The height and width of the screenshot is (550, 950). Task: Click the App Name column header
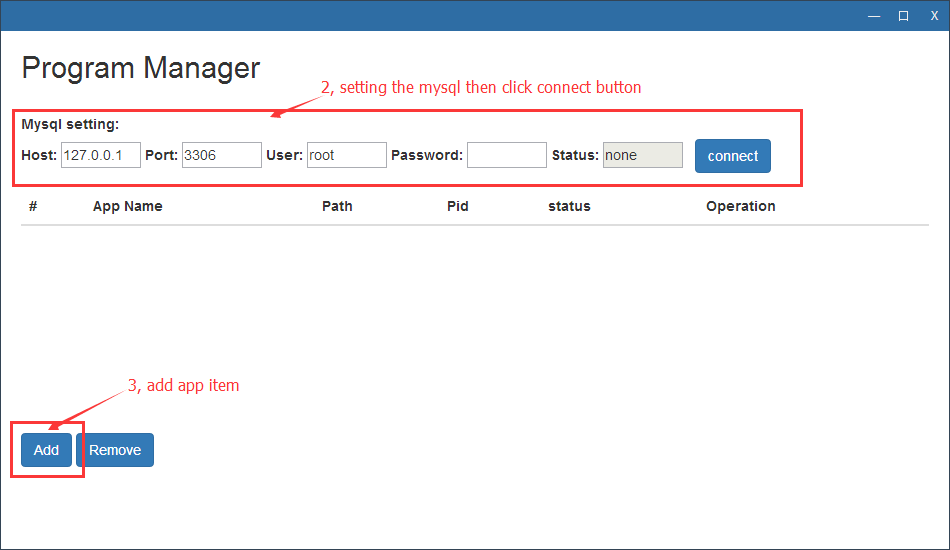tap(127, 207)
